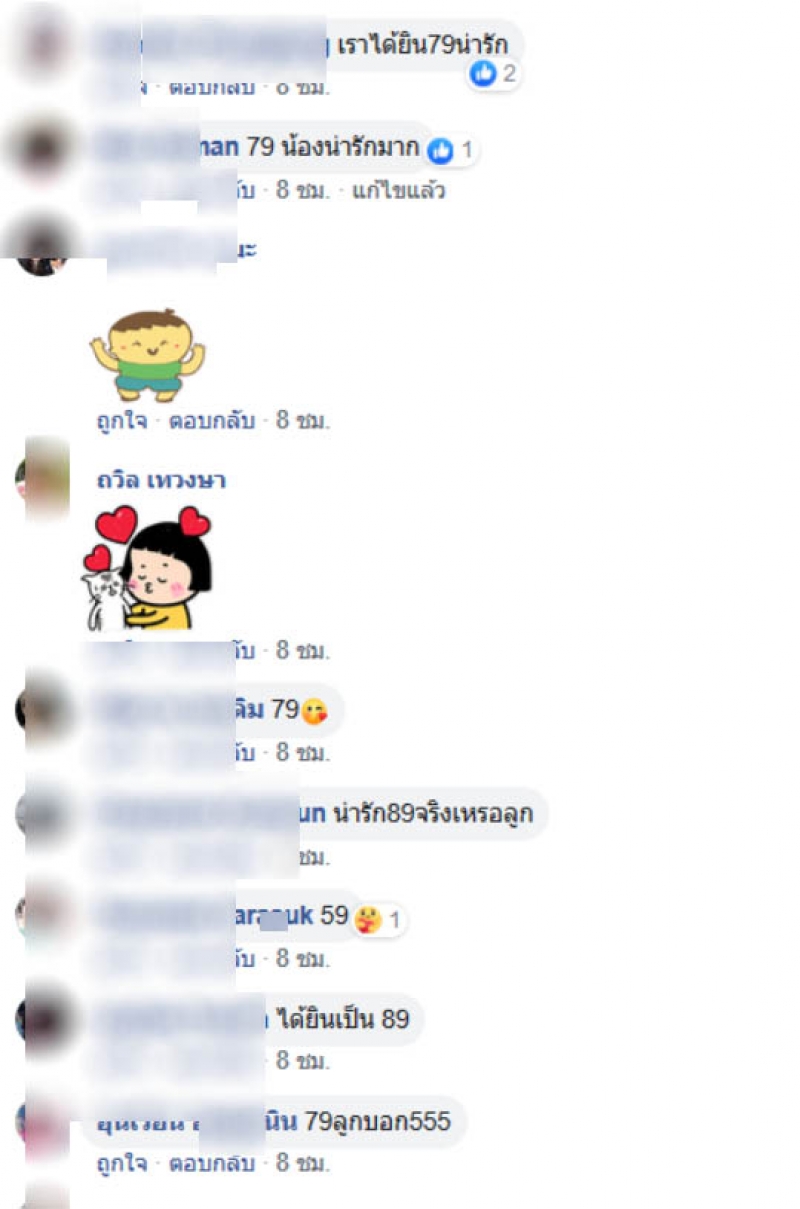Click the kiss emoji after ฉิม 79
Screen dimensions: 800x1209
tap(313, 711)
